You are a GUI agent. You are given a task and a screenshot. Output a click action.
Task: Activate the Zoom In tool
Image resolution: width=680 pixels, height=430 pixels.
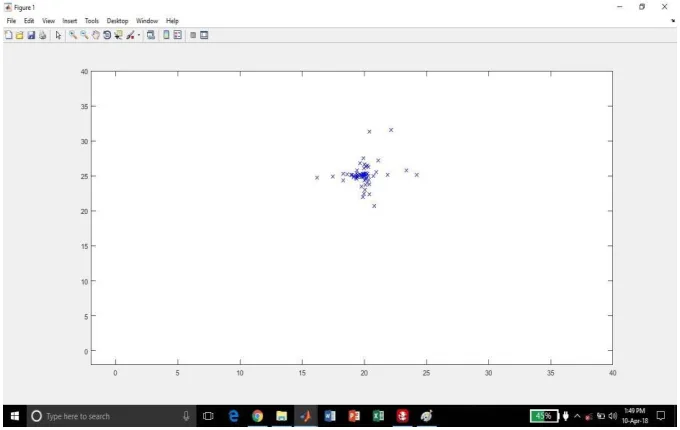[x=73, y=35]
